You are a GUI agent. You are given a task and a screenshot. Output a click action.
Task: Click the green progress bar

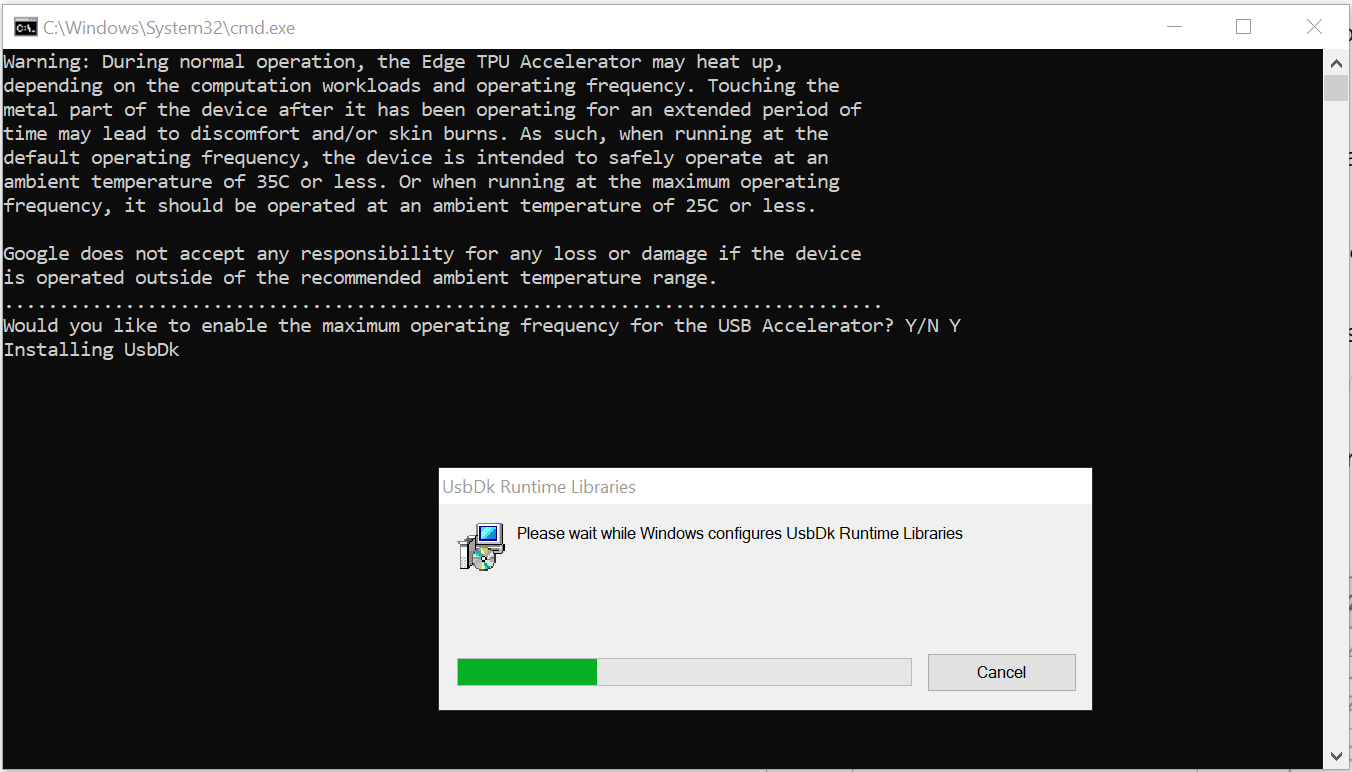pos(525,671)
